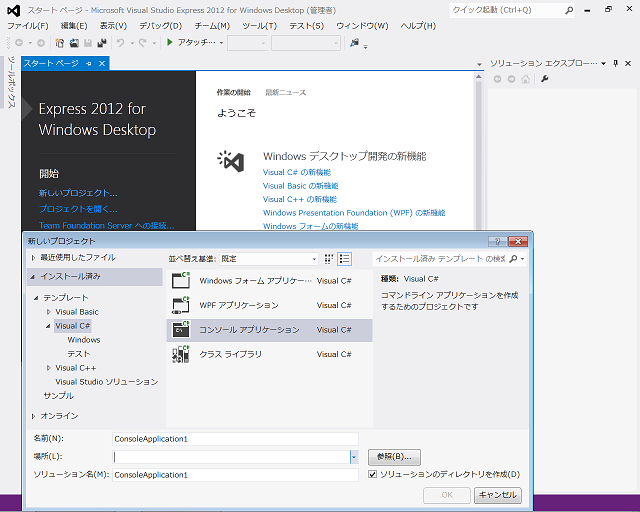Switch to the Latest News tab
This screenshot has width=640, height=512.
click(x=285, y=93)
